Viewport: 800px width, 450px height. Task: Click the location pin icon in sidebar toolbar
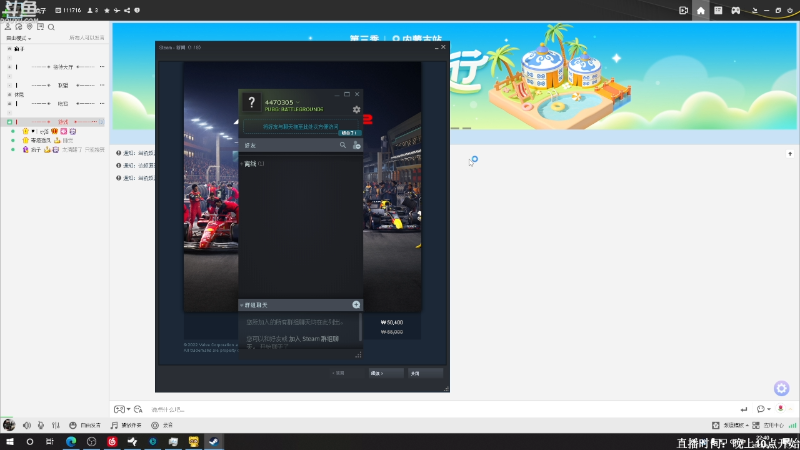30,27
